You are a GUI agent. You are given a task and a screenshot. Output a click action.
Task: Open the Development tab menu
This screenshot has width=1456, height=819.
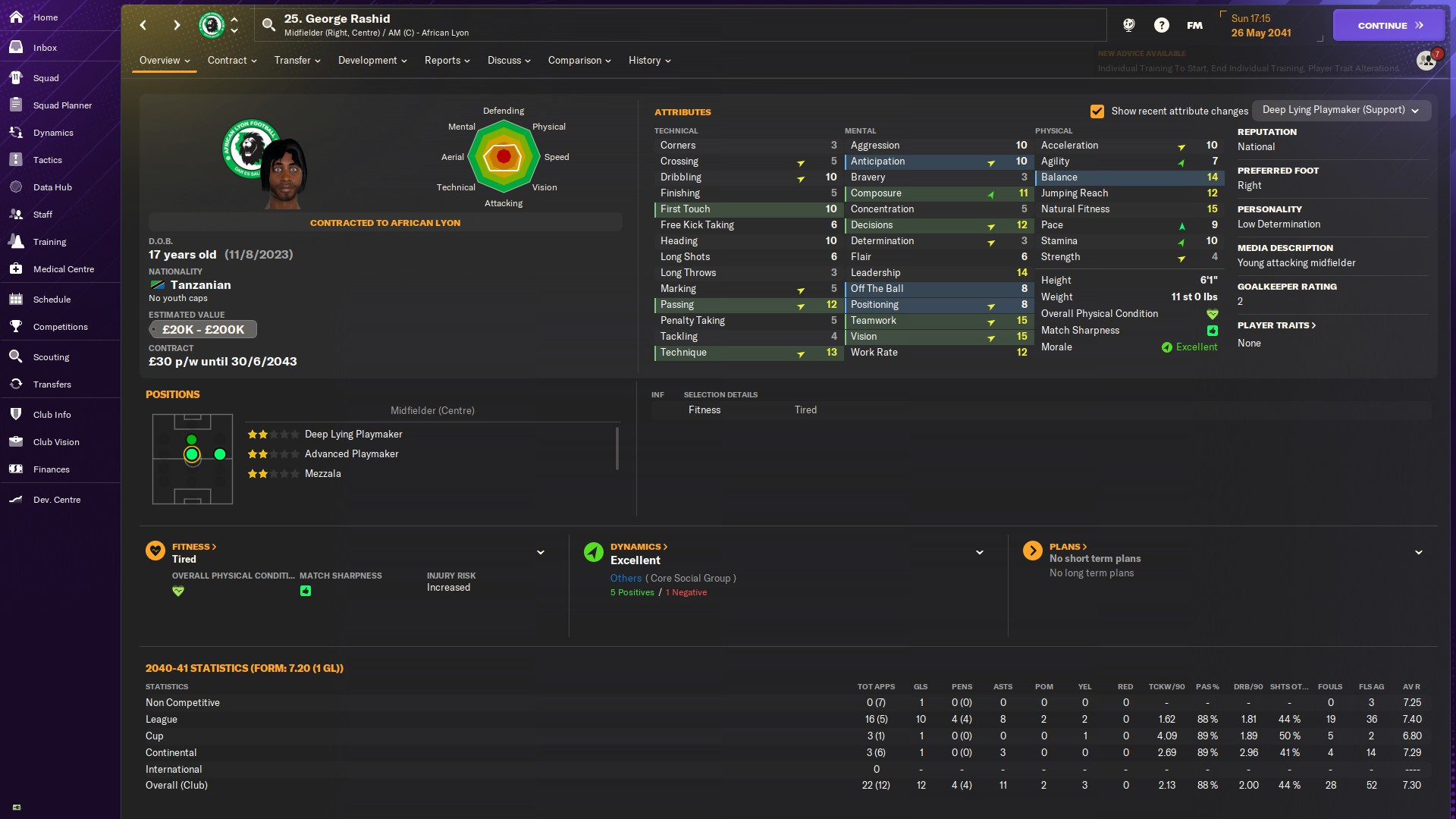coord(372,61)
